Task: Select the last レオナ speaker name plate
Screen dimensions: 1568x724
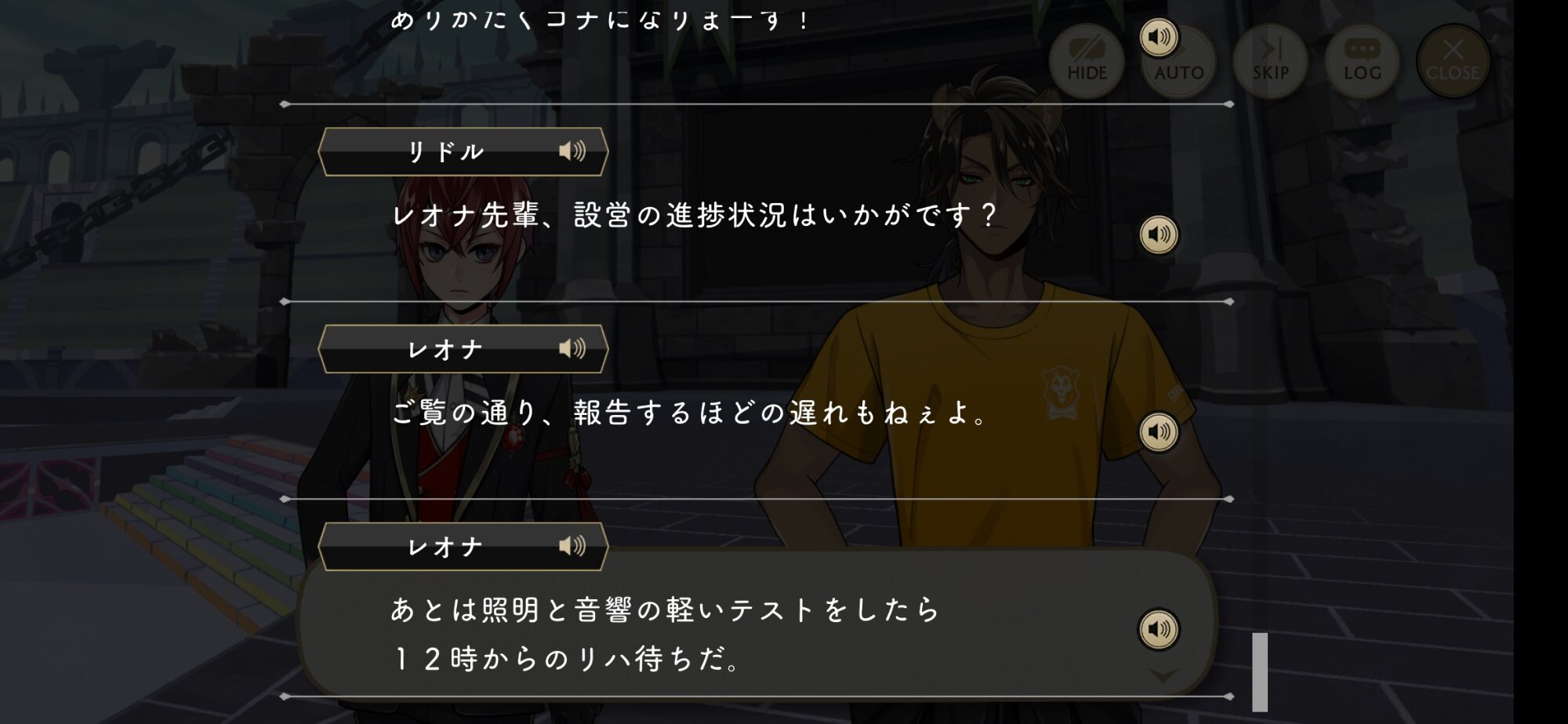Action: pos(463,547)
